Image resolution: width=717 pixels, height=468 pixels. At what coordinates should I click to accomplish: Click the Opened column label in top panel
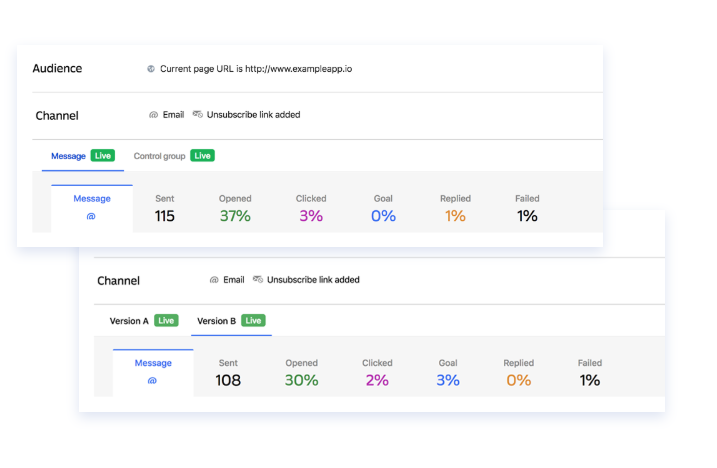tap(235, 199)
